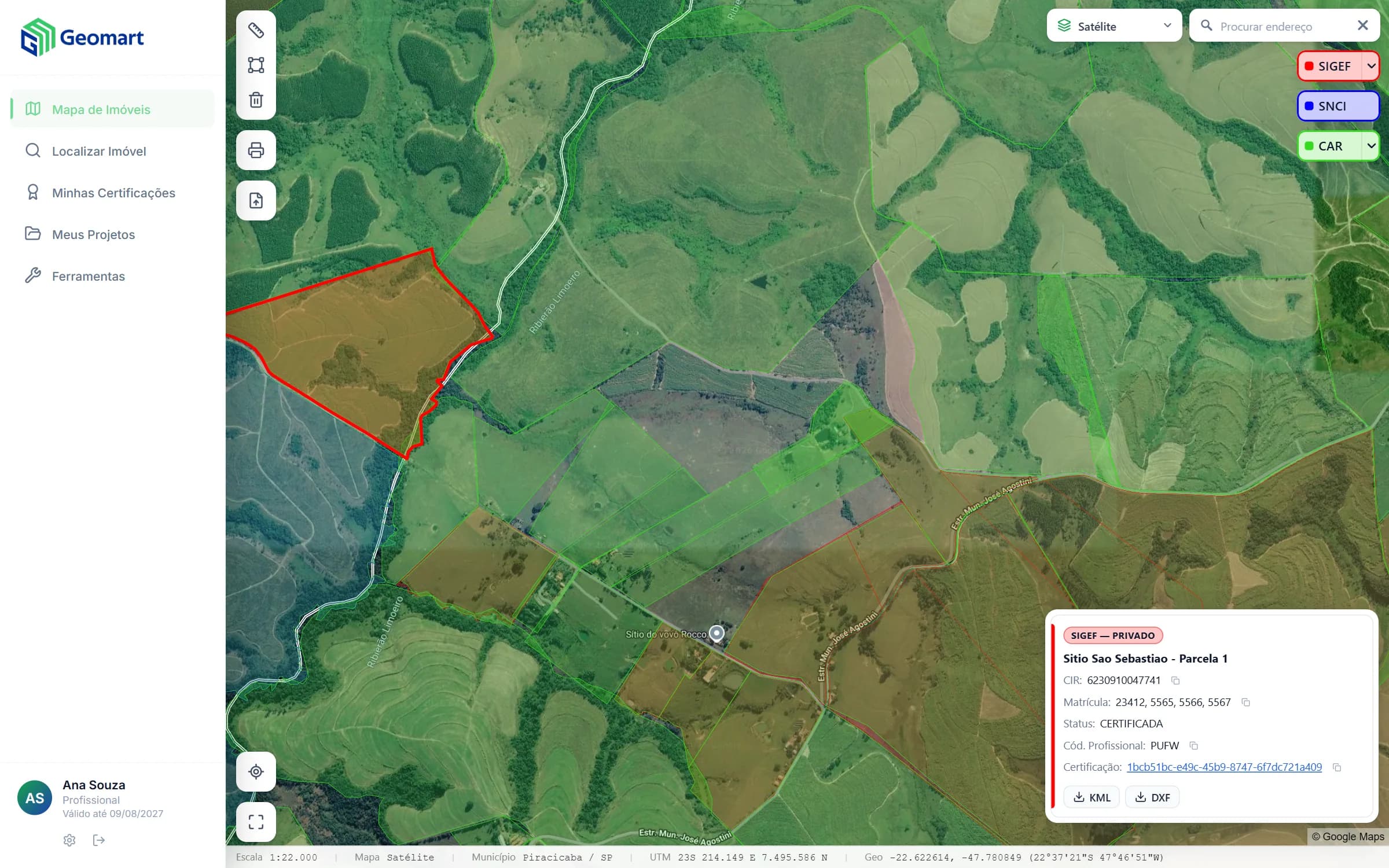Click the logout icon
The width and height of the screenshot is (1389, 868).
tap(99, 840)
